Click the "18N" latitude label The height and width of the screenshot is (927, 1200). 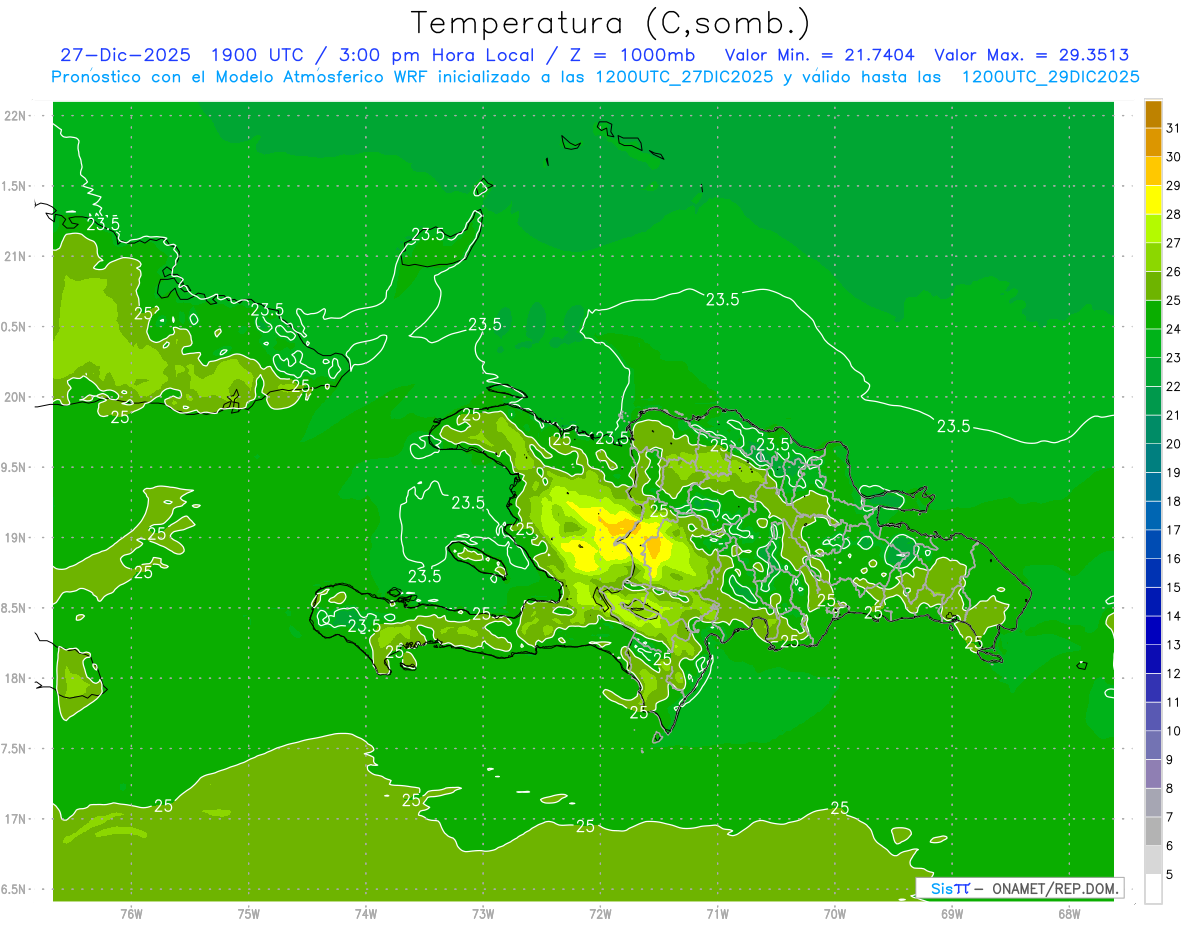point(15,678)
